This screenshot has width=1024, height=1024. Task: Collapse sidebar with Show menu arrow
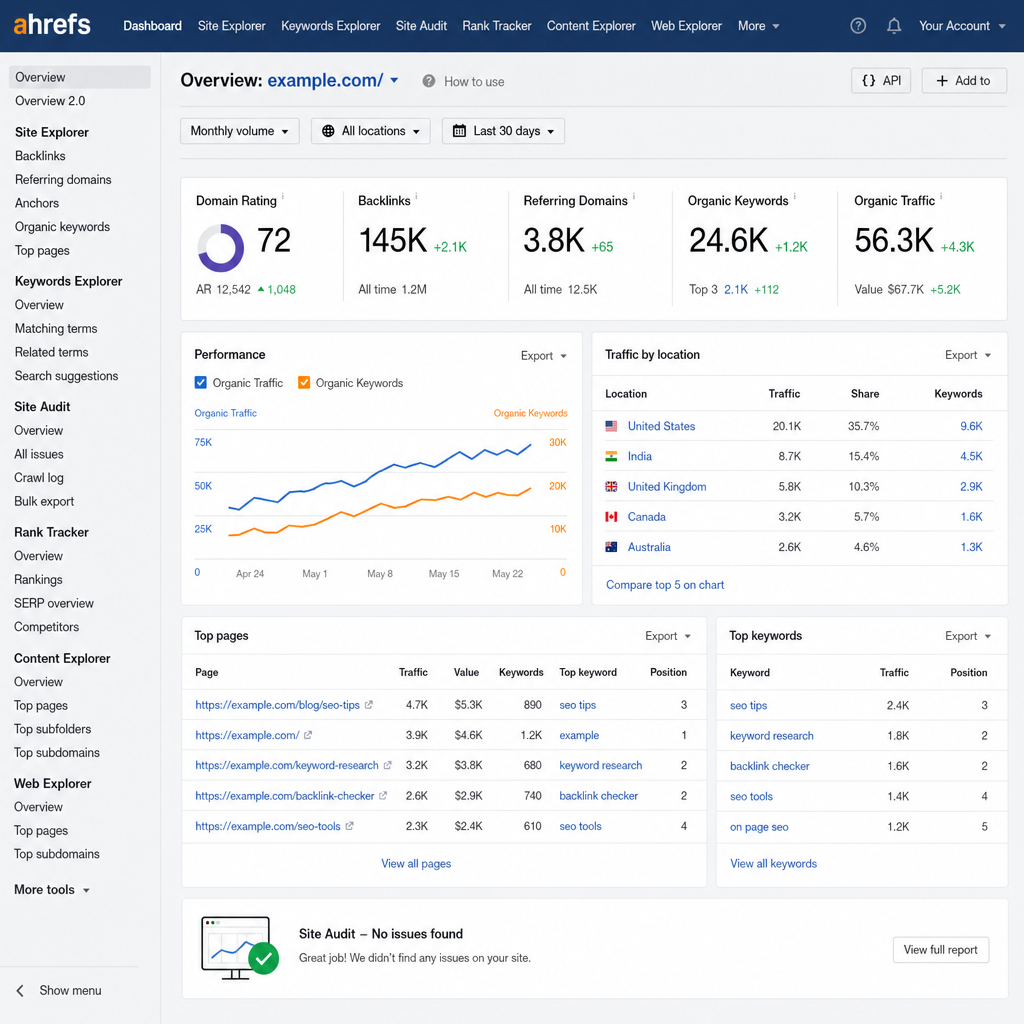[20, 991]
